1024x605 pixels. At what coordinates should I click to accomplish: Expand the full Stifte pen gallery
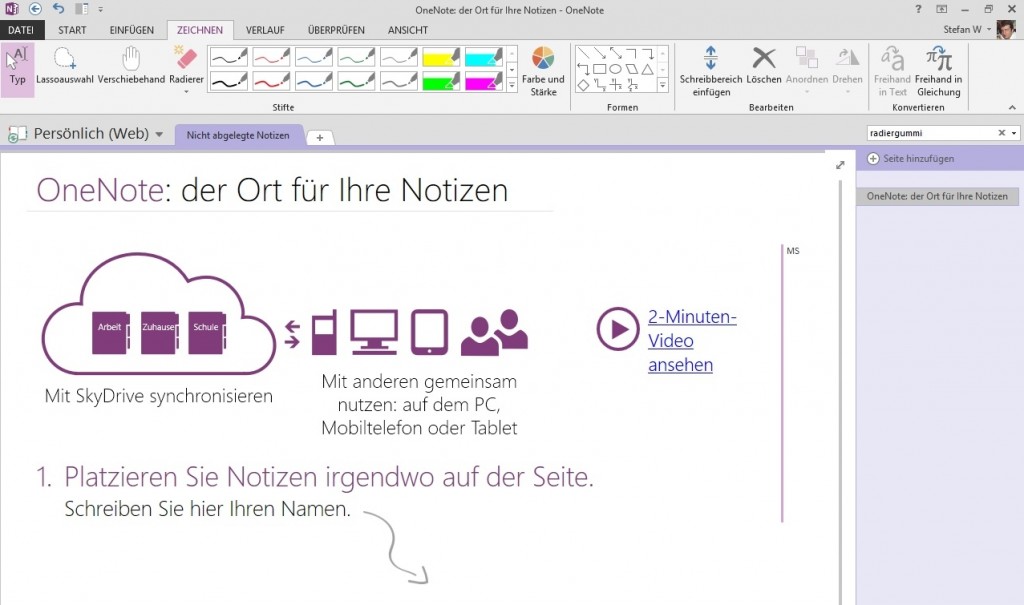pos(512,85)
